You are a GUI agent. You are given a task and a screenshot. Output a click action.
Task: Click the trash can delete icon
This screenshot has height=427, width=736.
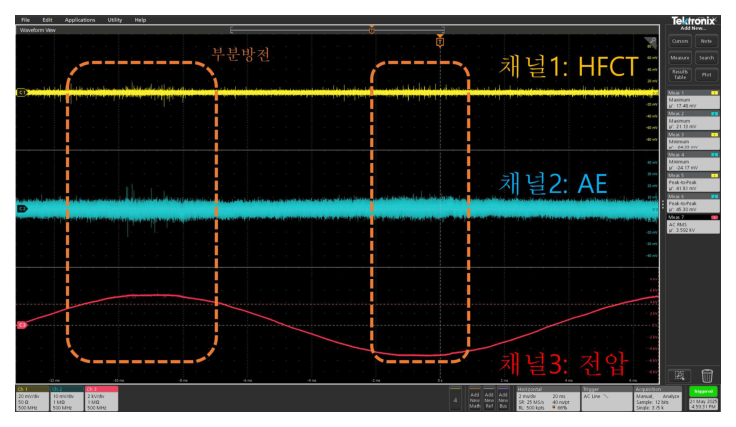707,374
